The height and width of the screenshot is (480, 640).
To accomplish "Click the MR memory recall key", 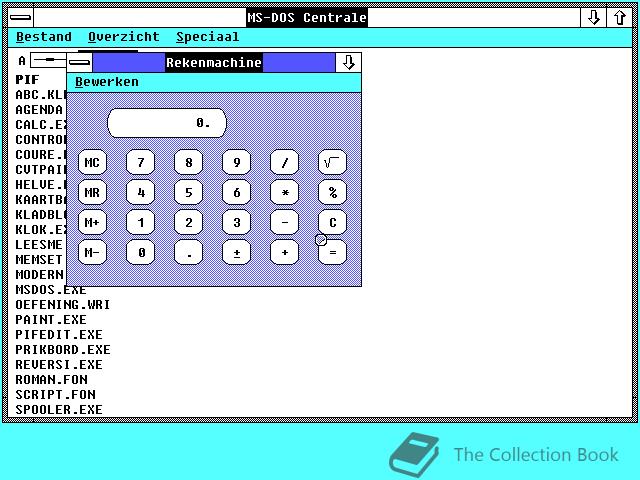I will (92, 192).
